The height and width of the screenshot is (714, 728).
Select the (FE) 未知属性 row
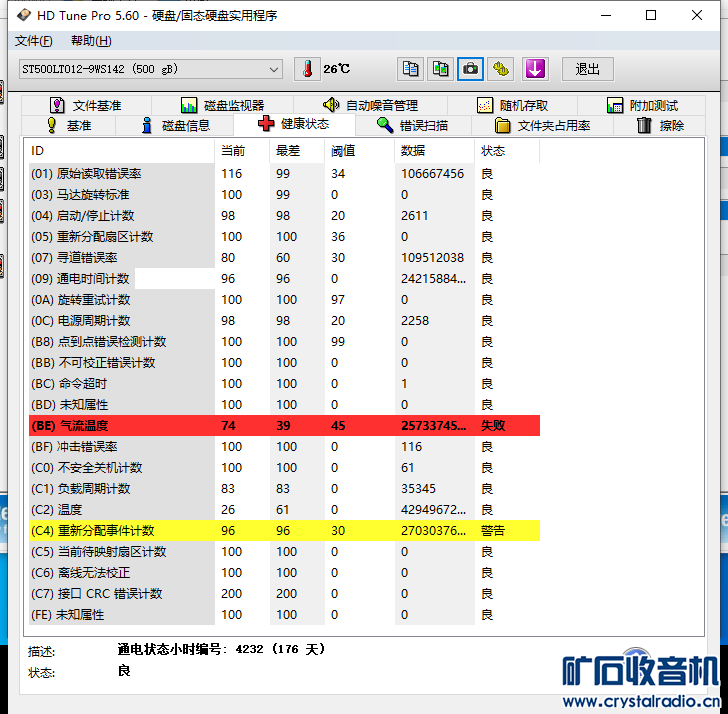click(x=284, y=615)
